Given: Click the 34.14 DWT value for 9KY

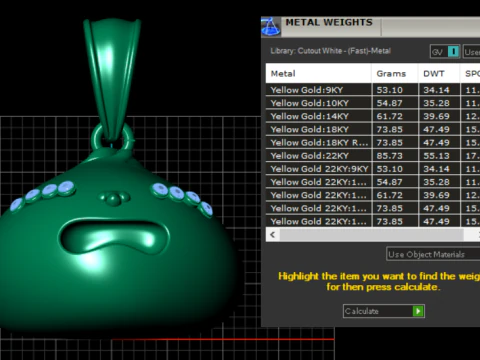Looking at the screenshot, I should [x=436, y=90].
